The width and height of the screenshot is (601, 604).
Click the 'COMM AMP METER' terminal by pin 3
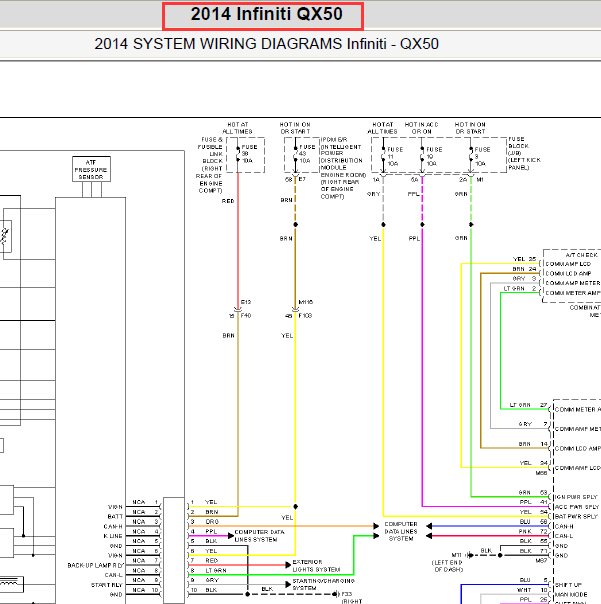(x=573, y=283)
